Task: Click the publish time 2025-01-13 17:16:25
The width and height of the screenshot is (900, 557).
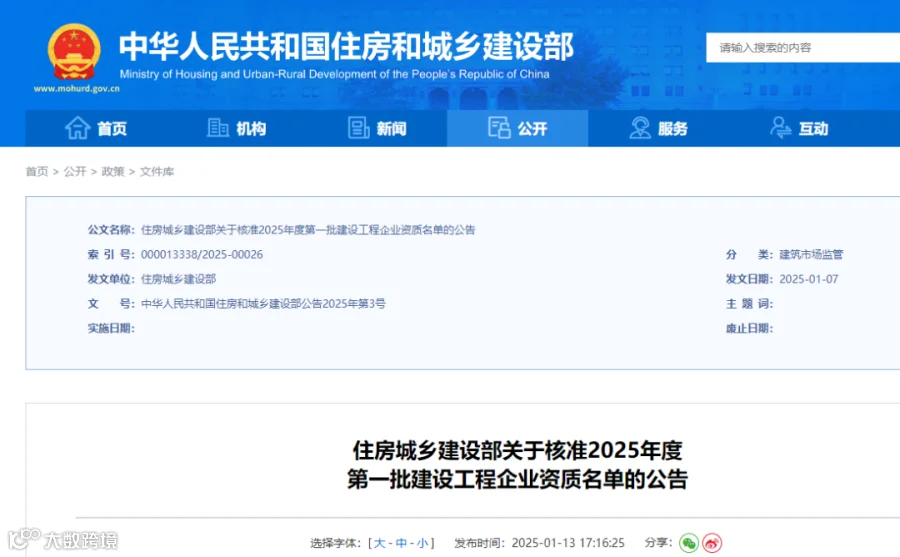Action: [x=568, y=543]
